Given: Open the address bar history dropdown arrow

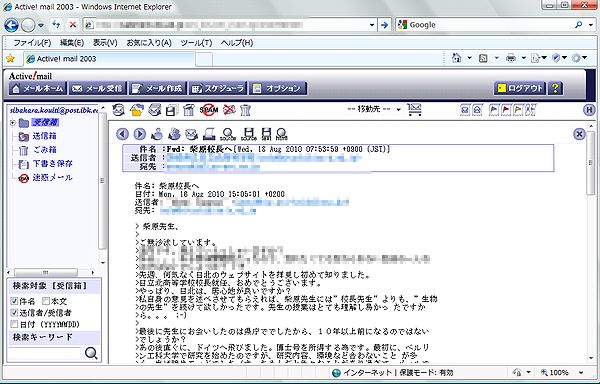Looking at the screenshot, I should (x=372, y=25).
